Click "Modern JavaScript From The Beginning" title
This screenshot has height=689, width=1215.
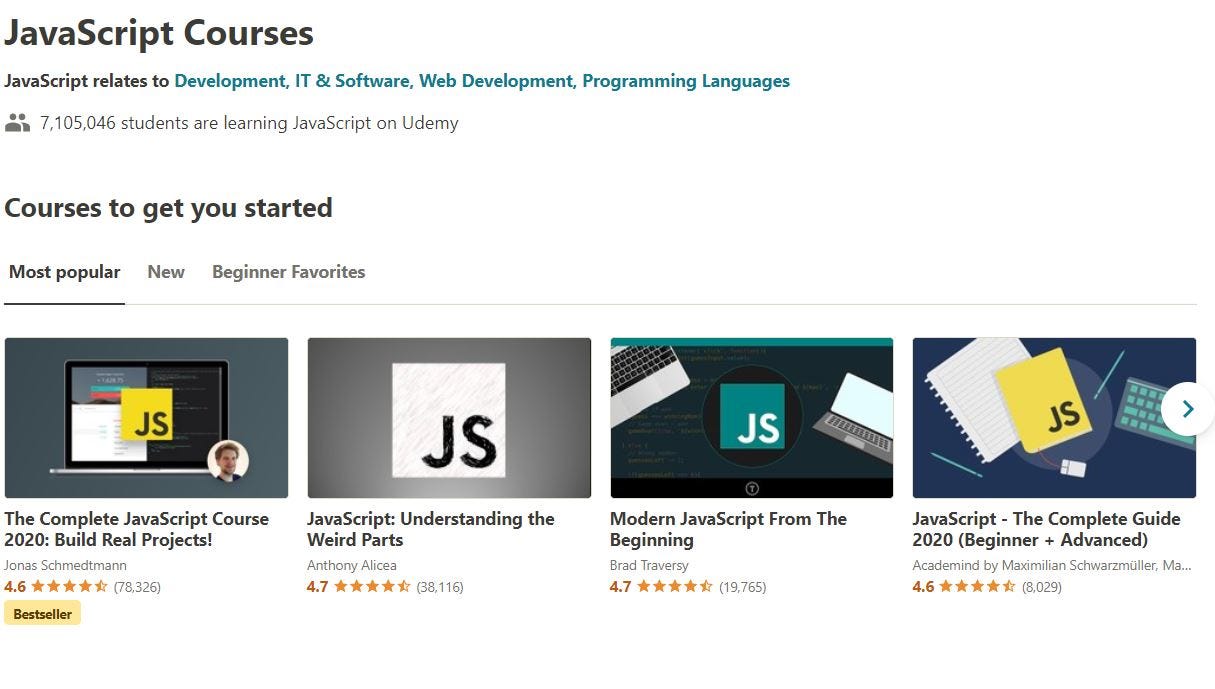(x=728, y=529)
